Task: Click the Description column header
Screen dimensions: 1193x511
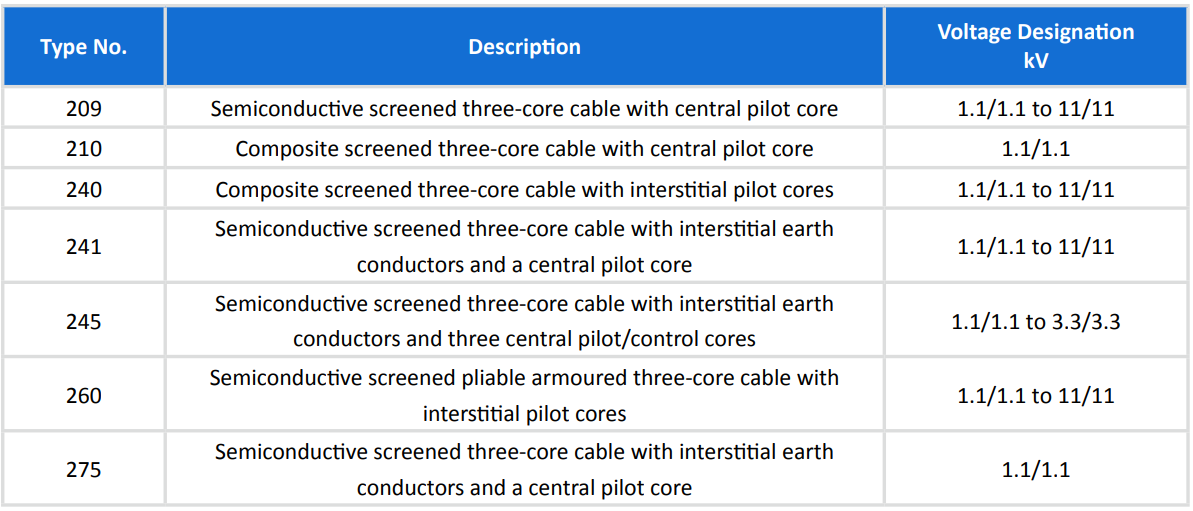Action: 524,47
